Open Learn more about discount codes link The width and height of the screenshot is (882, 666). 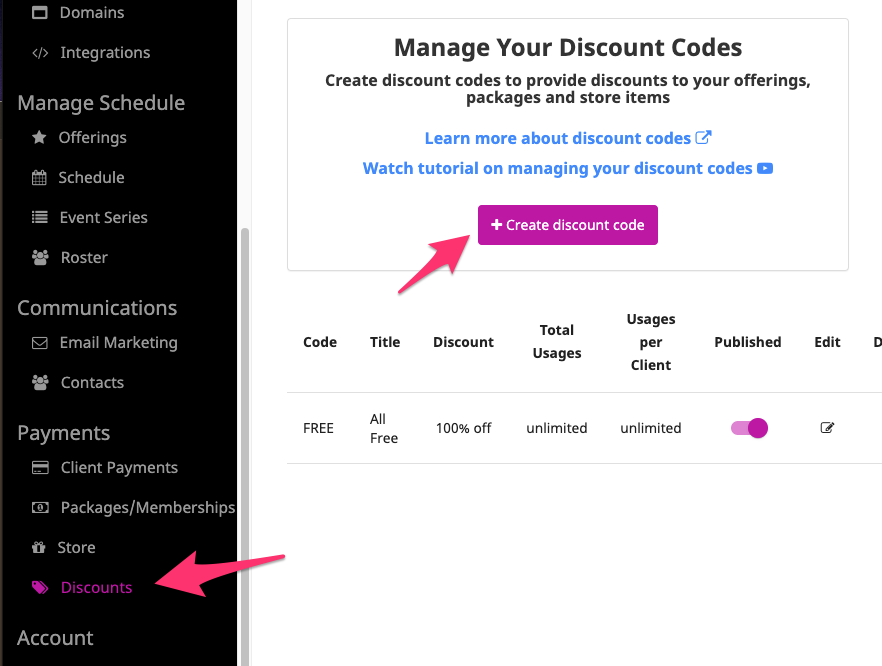pos(567,138)
